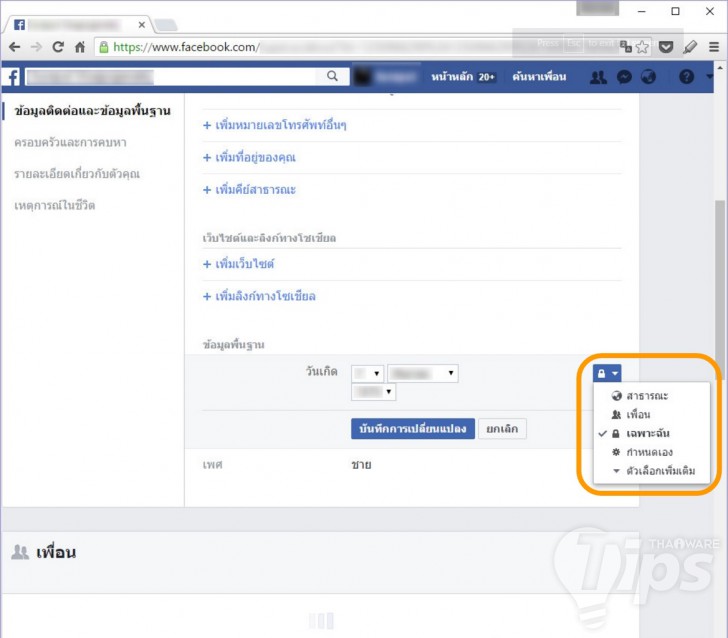Open help question mark icon

(x=687, y=77)
